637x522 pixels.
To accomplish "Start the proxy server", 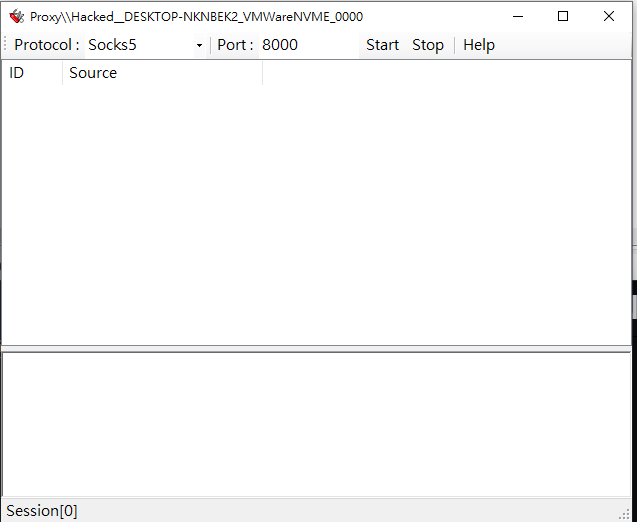I will (382, 45).
